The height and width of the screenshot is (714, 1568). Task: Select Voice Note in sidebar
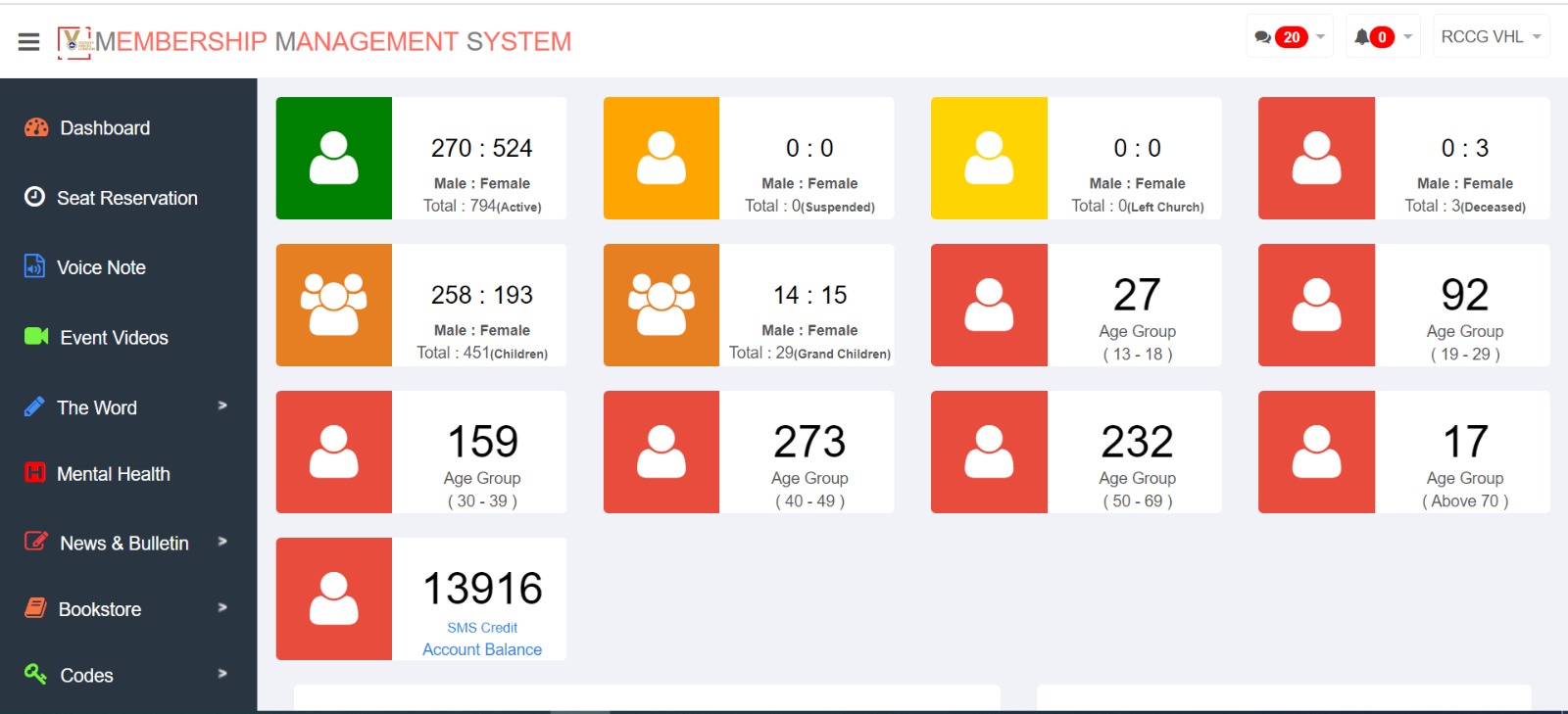(101, 267)
